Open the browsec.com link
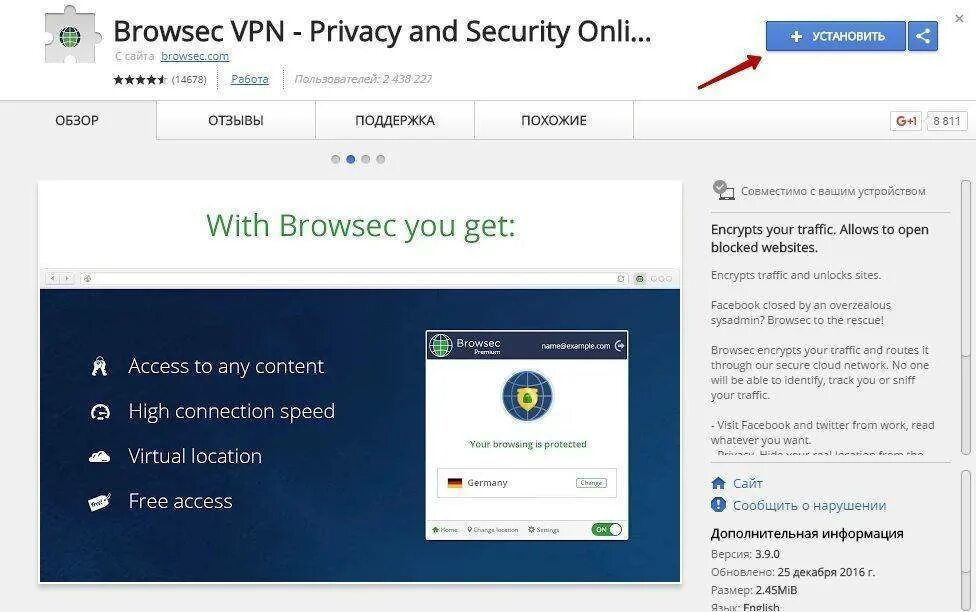 point(195,56)
